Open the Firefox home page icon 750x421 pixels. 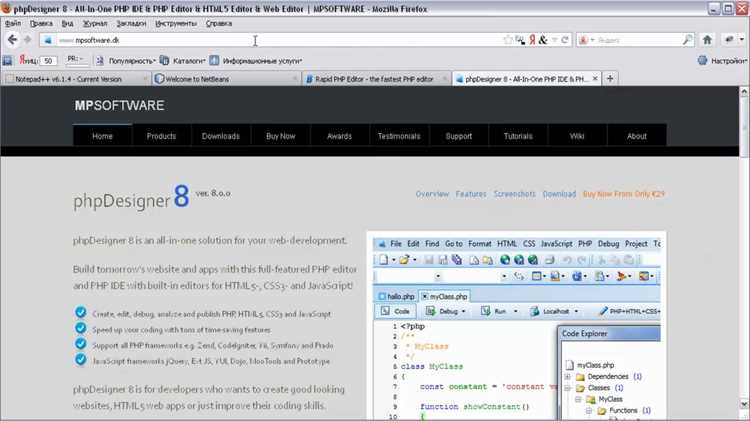point(707,40)
